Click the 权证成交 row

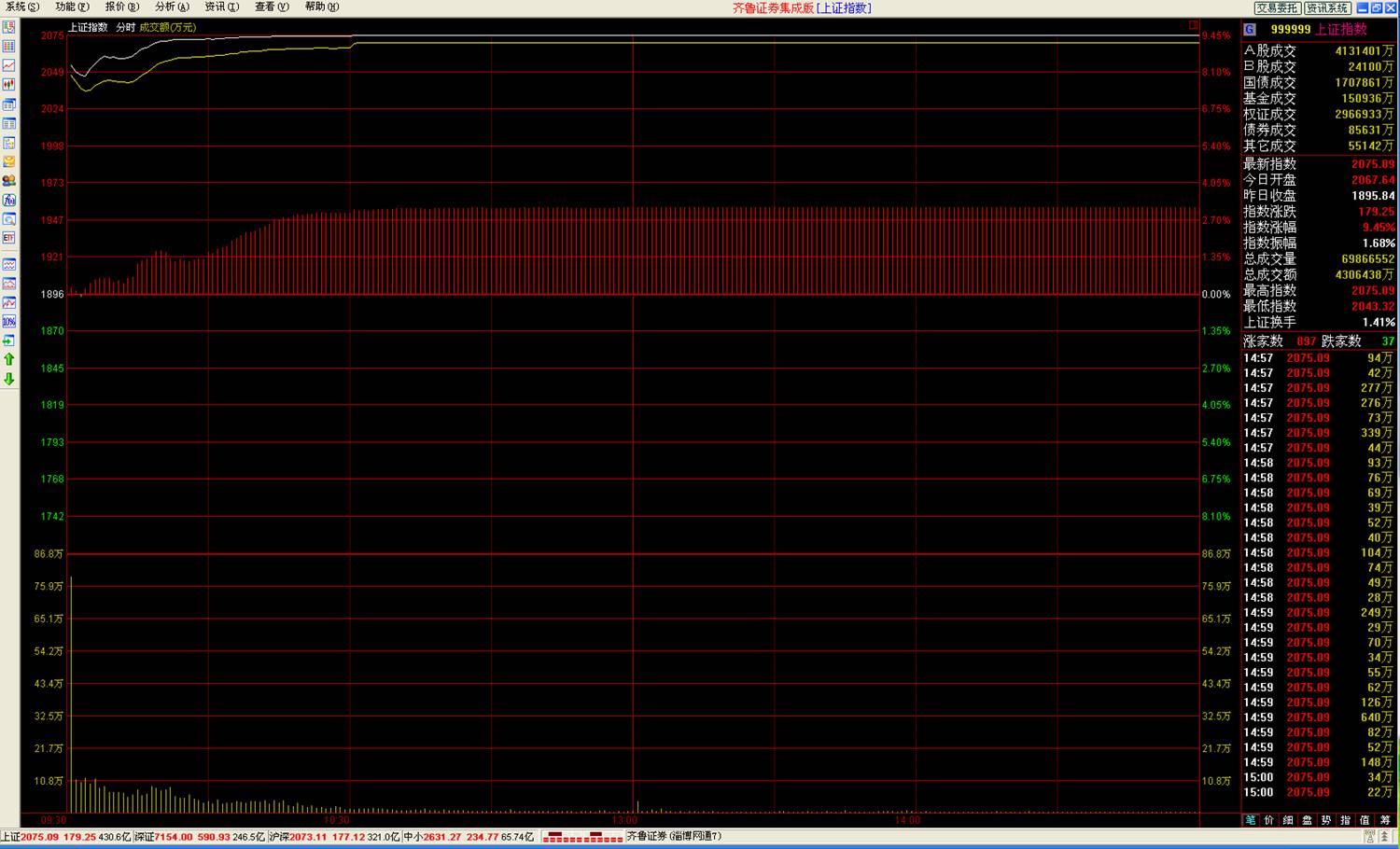pos(1319,114)
